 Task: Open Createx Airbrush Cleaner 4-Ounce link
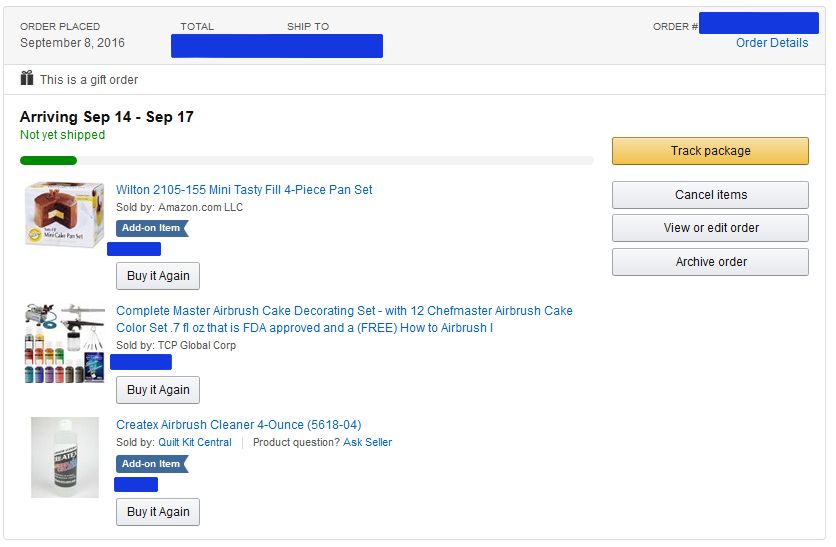(239, 425)
